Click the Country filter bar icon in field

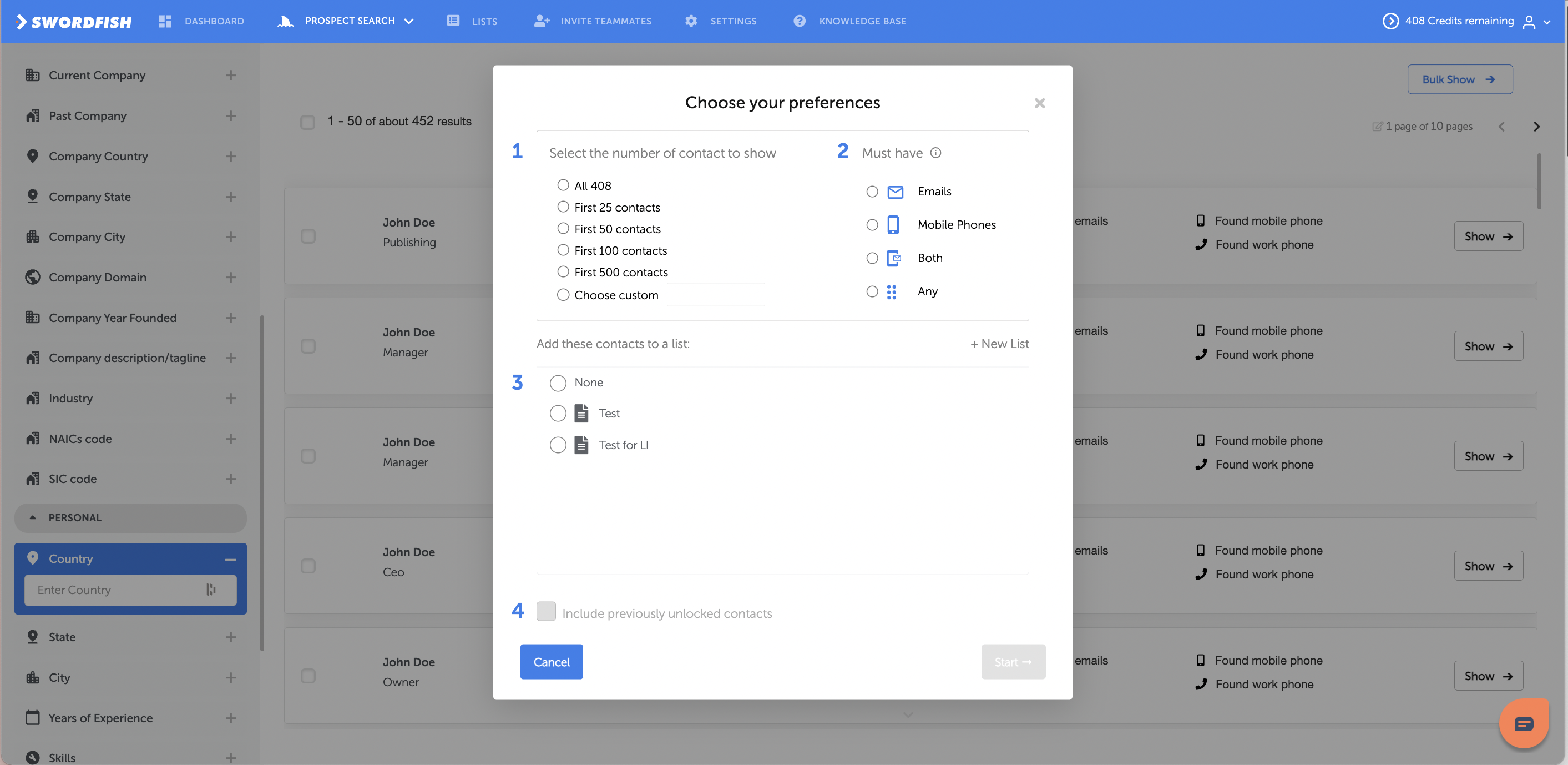(x=211, y=590)
